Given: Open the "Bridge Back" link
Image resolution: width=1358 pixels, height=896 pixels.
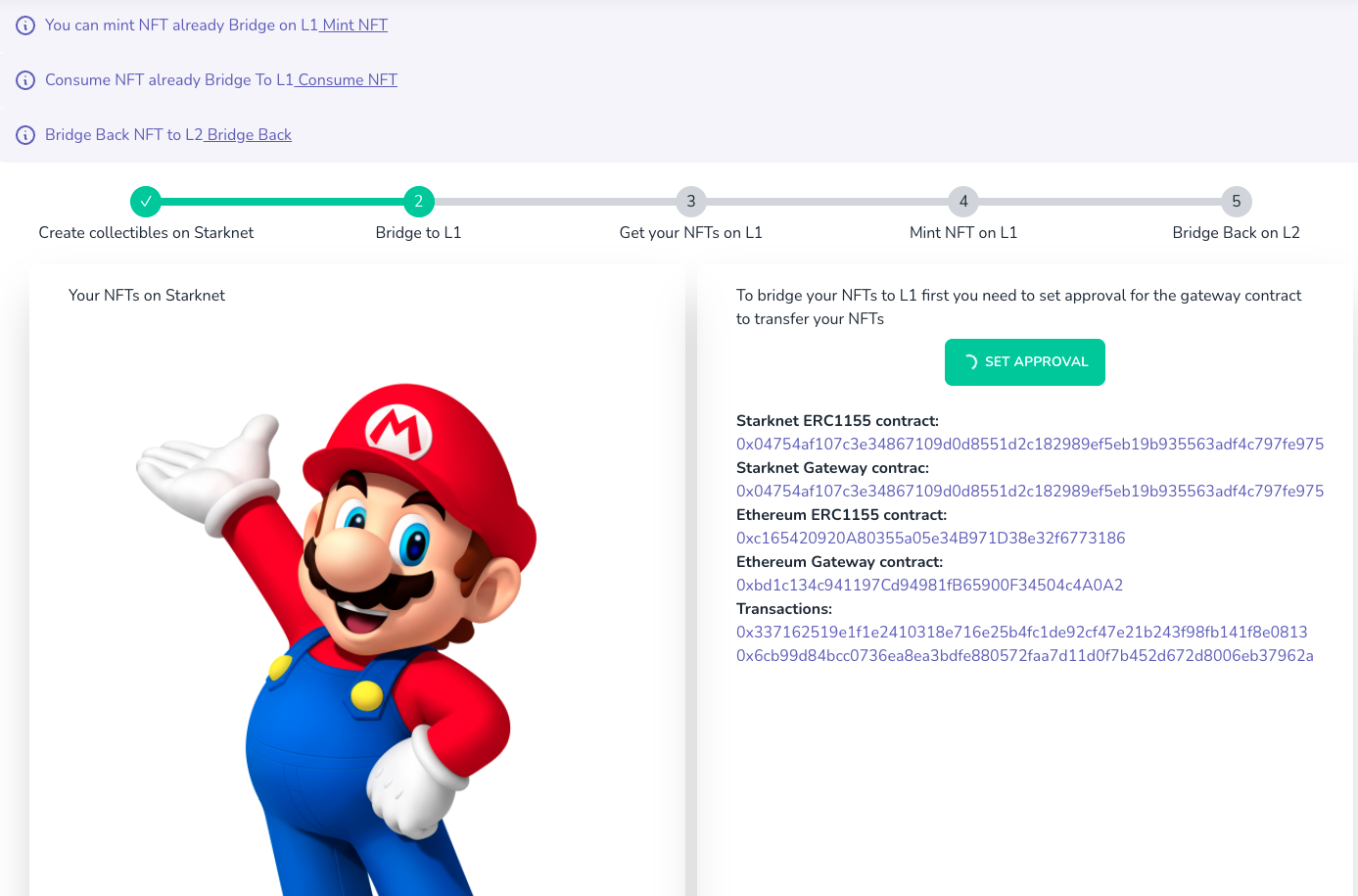Looking at the screenshot, I should [247, 134].
